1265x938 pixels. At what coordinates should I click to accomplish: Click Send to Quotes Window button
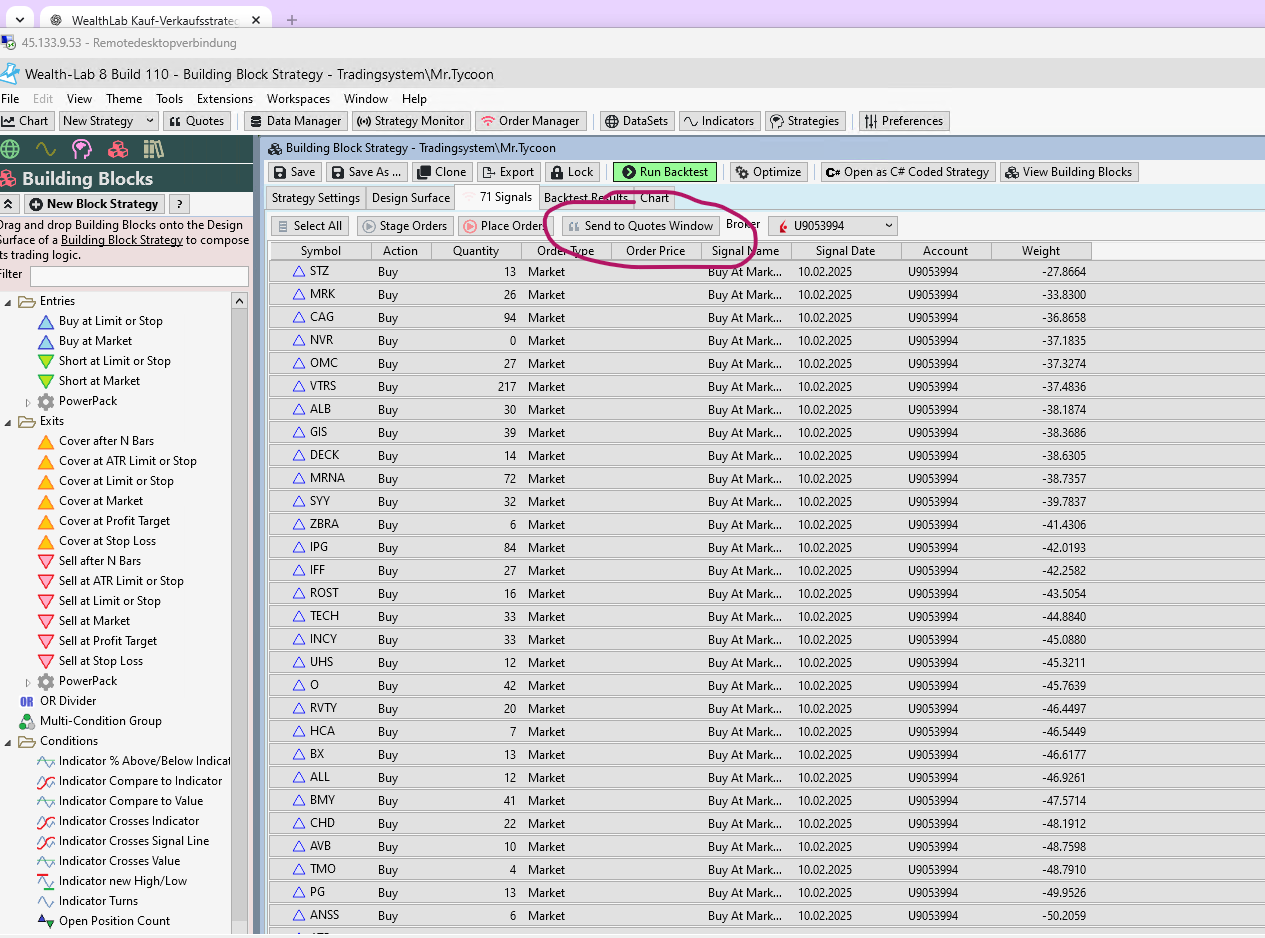pyautogui.click(x=640, y=226)
